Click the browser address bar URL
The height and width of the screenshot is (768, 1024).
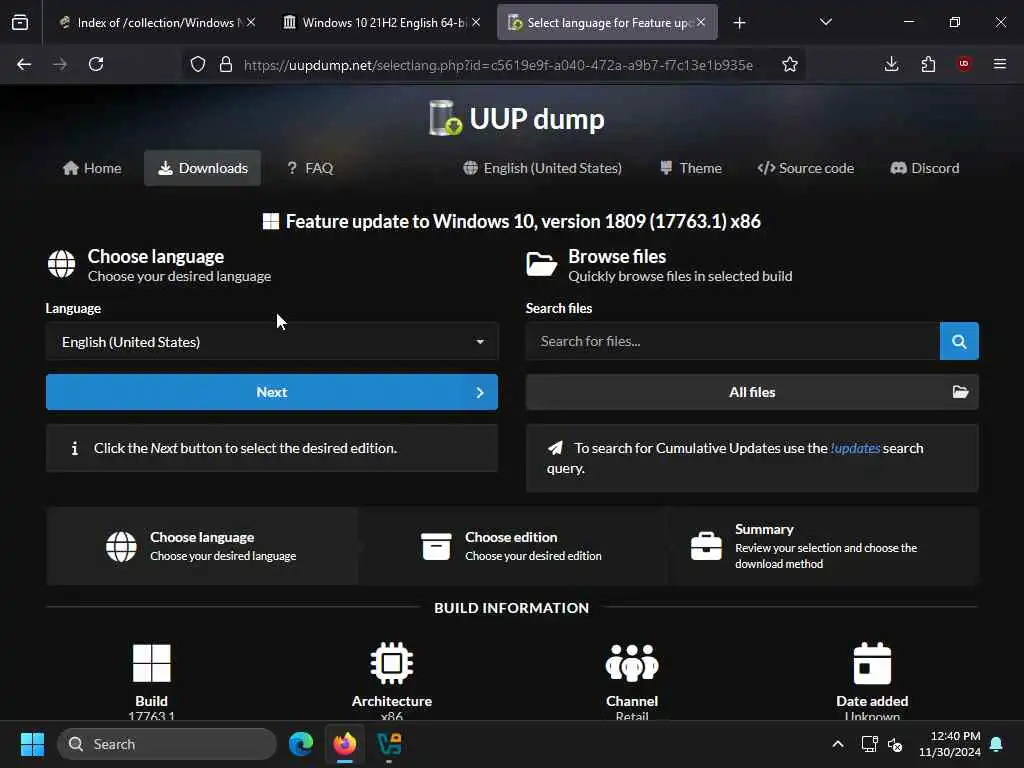click(498, 65)
